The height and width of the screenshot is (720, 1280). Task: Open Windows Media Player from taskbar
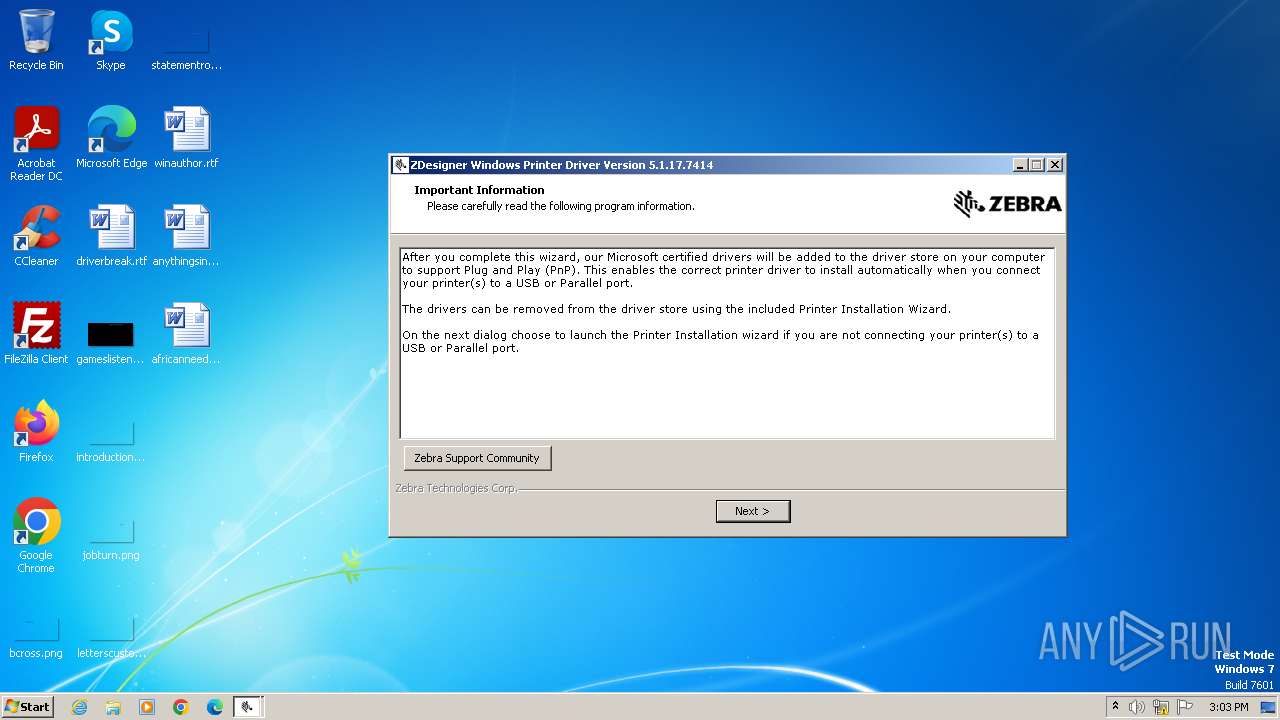(x=147, y=707)
